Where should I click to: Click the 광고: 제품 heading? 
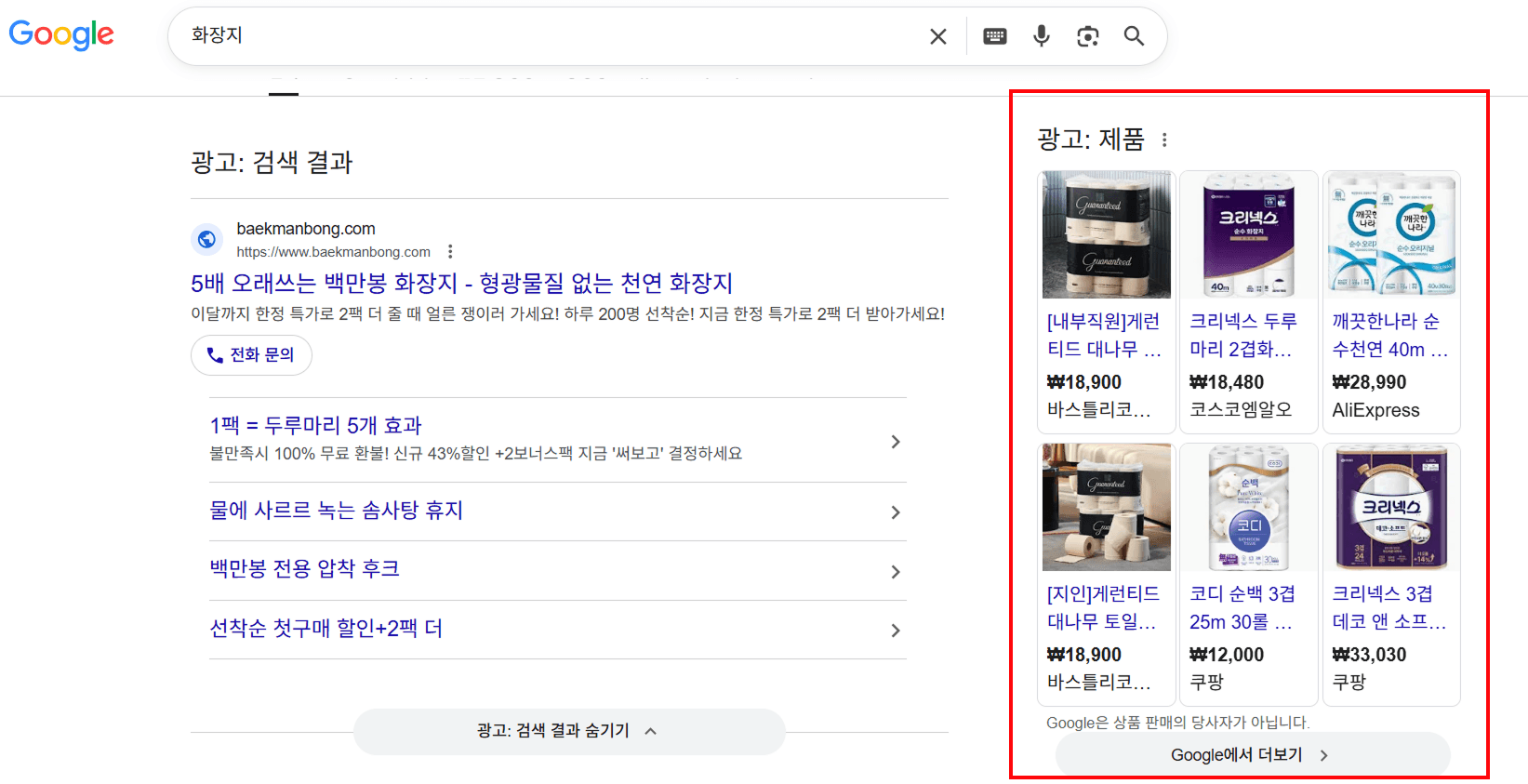pos(1091,140)
